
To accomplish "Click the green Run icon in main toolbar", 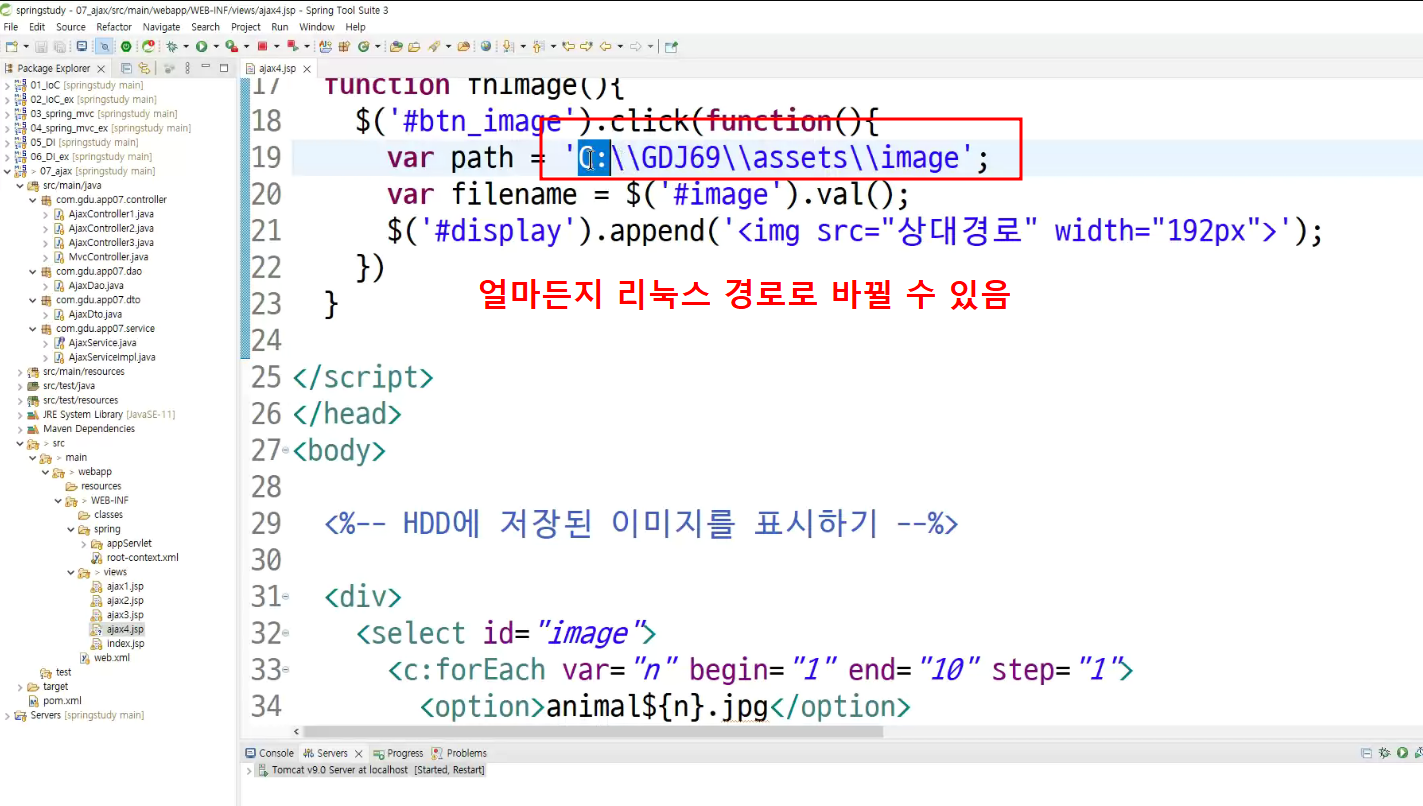I will pyautogui.click(x=201, y=46).
